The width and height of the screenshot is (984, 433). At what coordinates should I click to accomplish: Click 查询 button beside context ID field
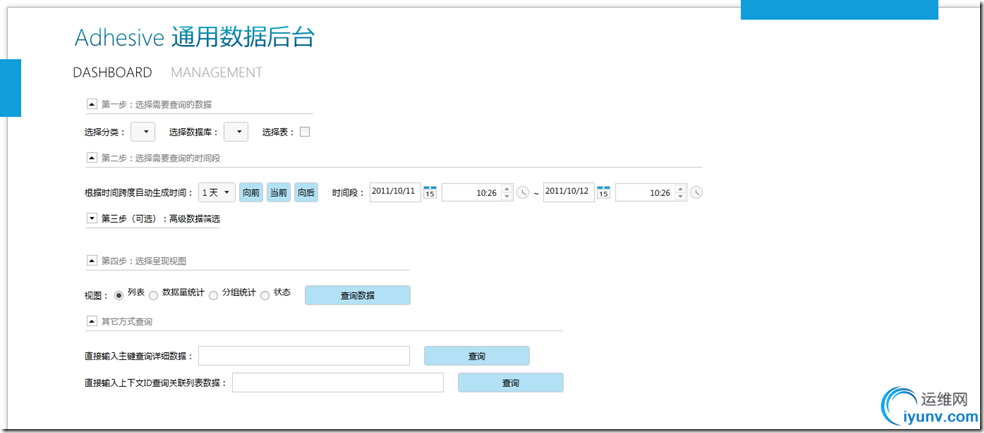click(x=511, y=383)
